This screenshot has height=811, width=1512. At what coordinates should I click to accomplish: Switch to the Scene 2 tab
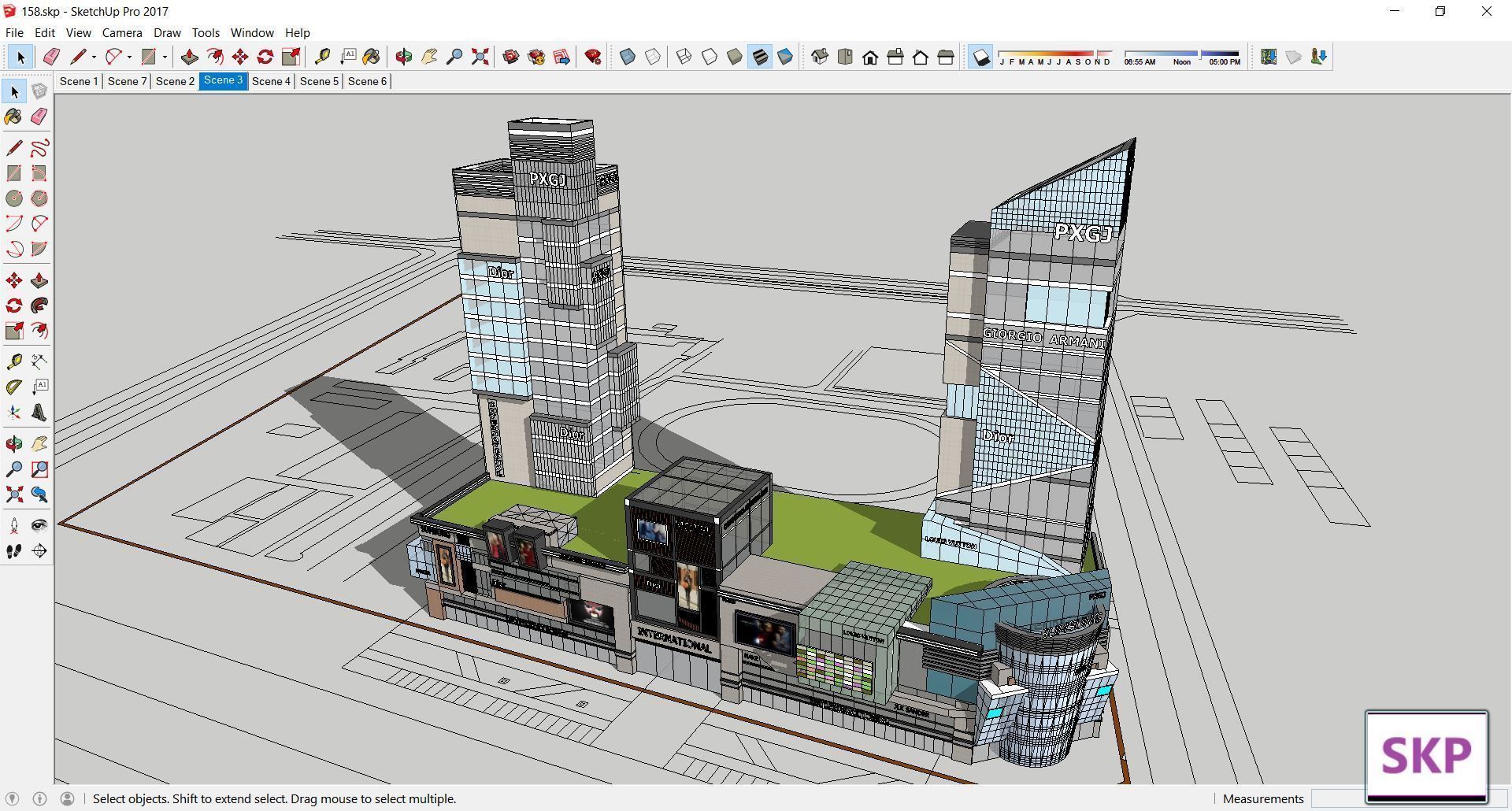(x=175, y=81)
